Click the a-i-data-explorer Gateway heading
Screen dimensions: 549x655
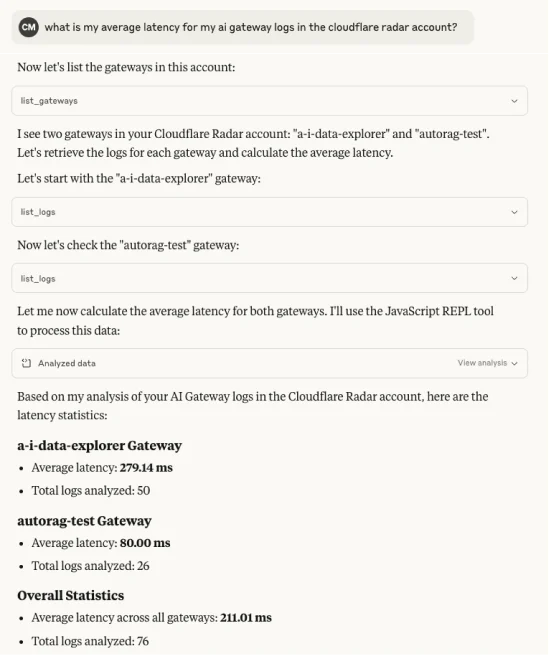point(99,446)
